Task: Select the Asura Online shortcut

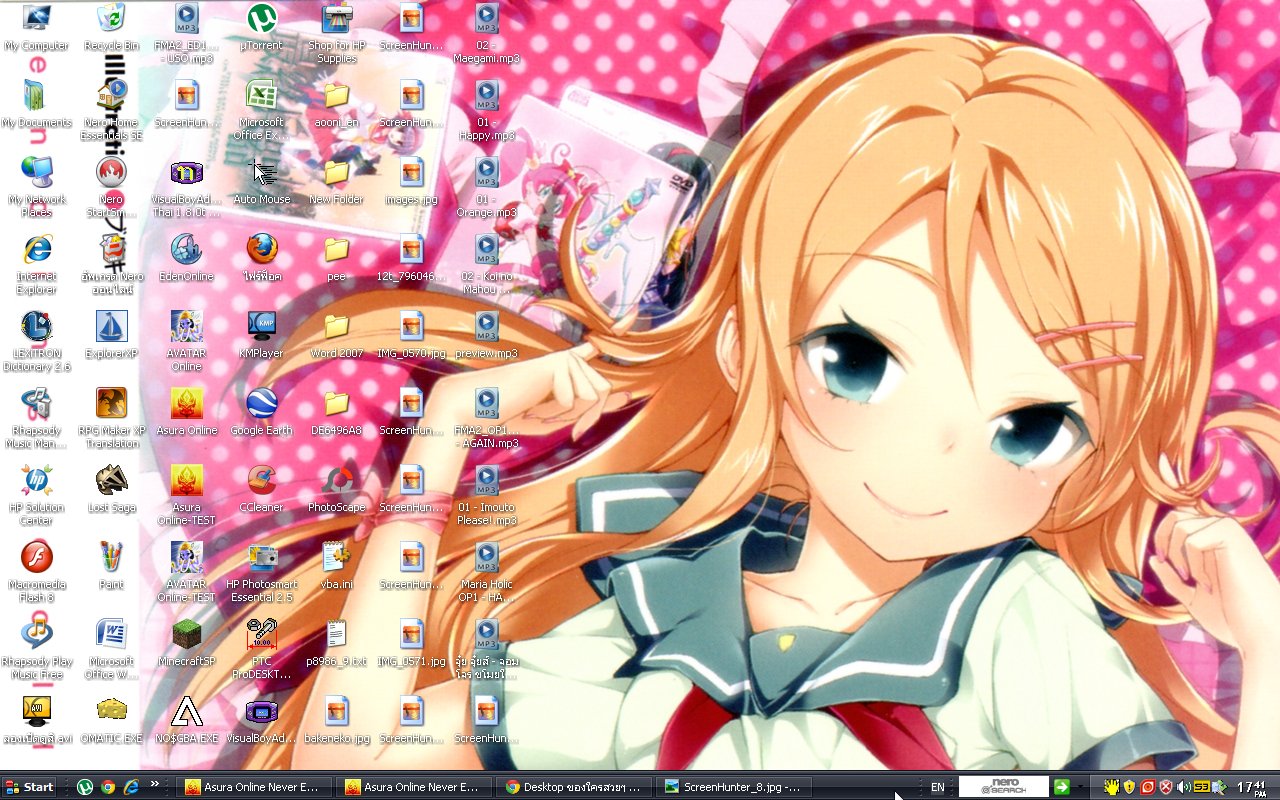Action: (186, 412)
